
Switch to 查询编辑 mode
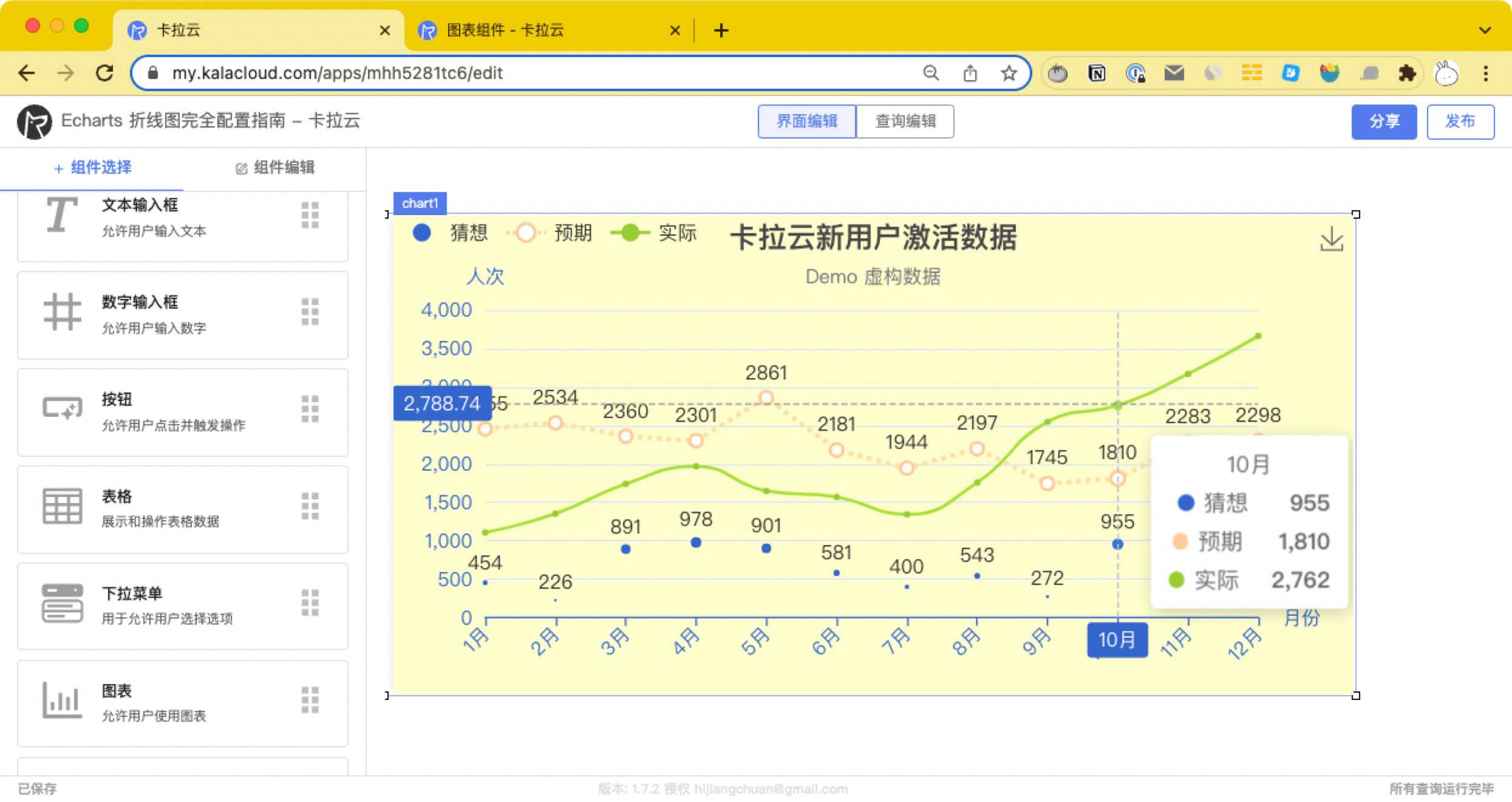pyautogui.click(x=905, y=121)
